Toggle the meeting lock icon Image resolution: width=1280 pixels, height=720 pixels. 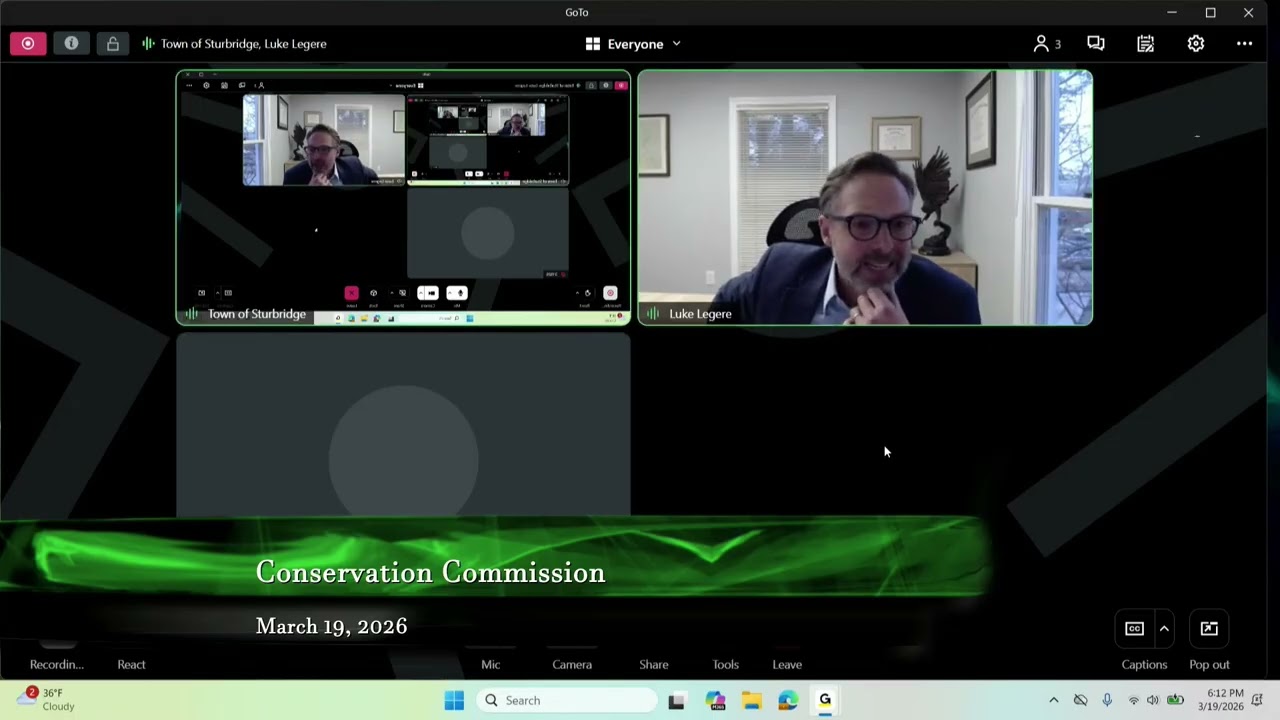click(x=113, y=44)
